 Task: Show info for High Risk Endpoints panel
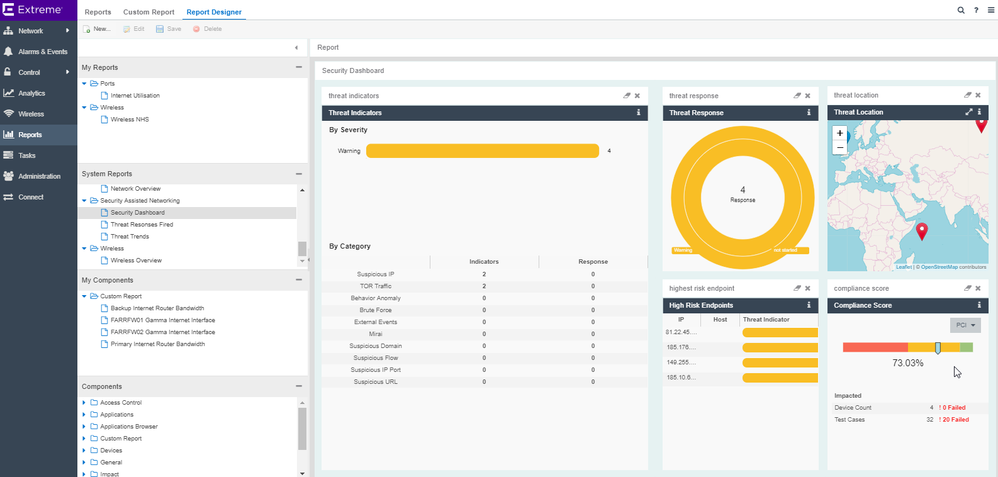[x=809, y=306]
